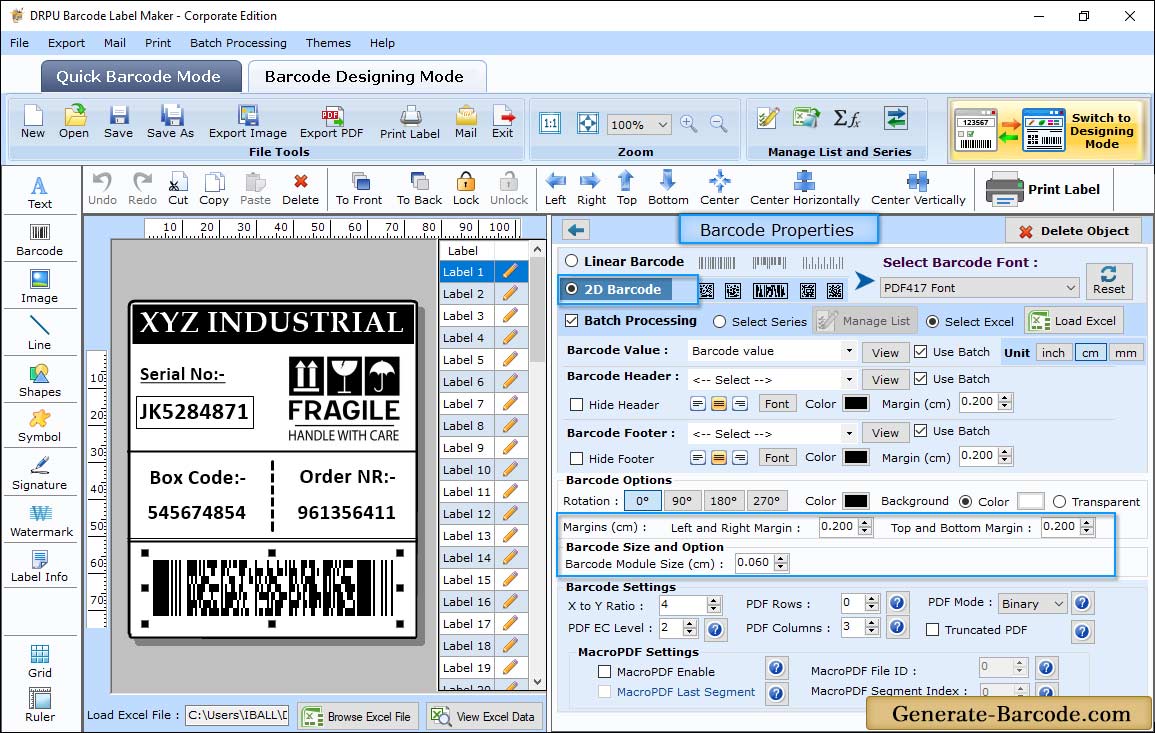This screenshot has width=1155, height=733.
Task: Click the zoom out magnifier icon
Action: [718, 124]
